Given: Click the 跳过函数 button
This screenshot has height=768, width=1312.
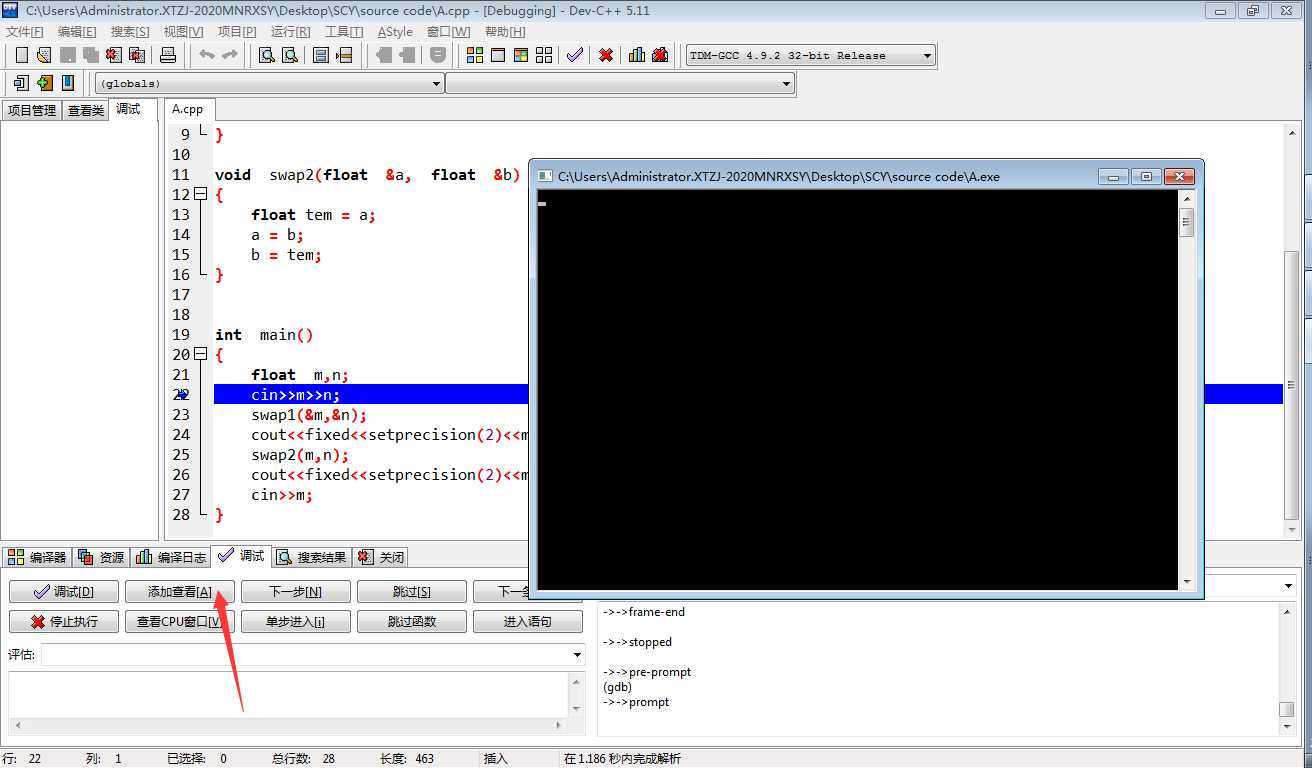Looking at the screenshot, I should 412,622.
